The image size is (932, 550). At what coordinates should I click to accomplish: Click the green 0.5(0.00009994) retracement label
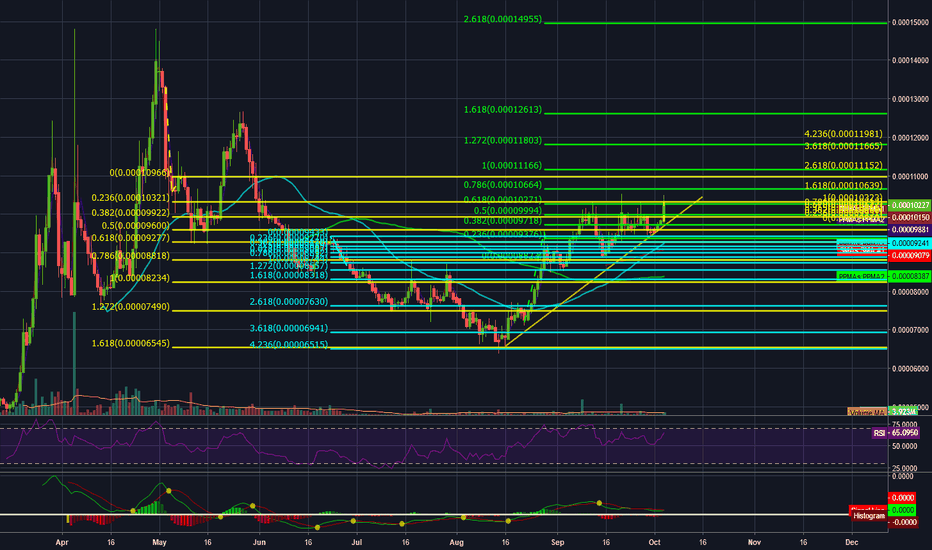pos(508,211)
